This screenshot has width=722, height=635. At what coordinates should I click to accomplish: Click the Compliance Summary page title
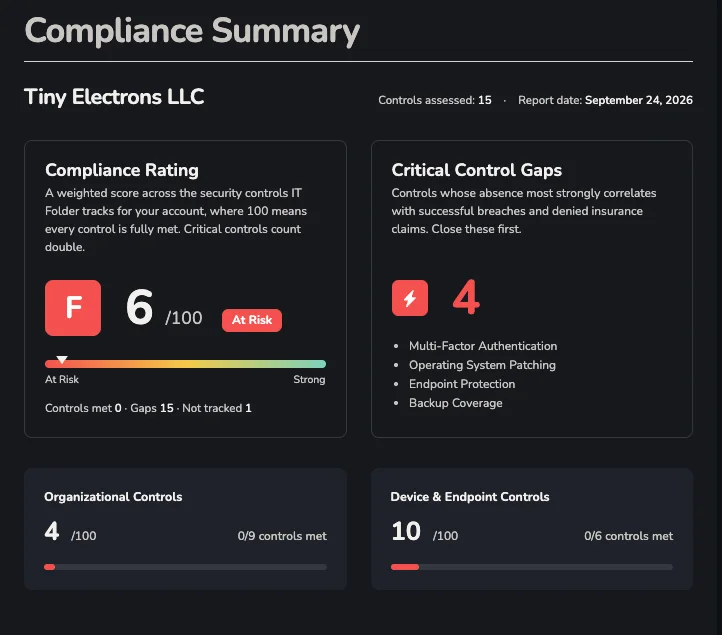tap(192, 31)
